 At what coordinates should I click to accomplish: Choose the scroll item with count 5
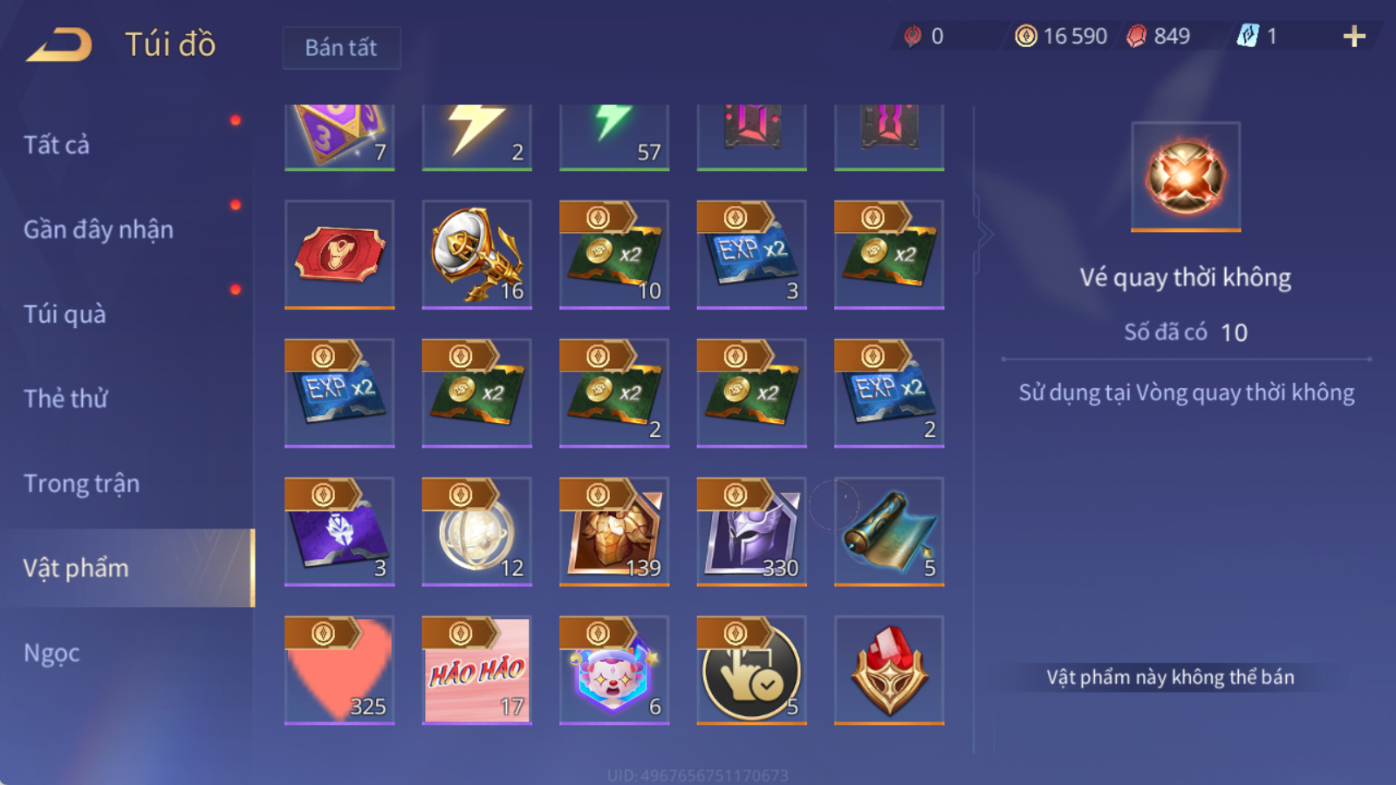tap(889, 531)
